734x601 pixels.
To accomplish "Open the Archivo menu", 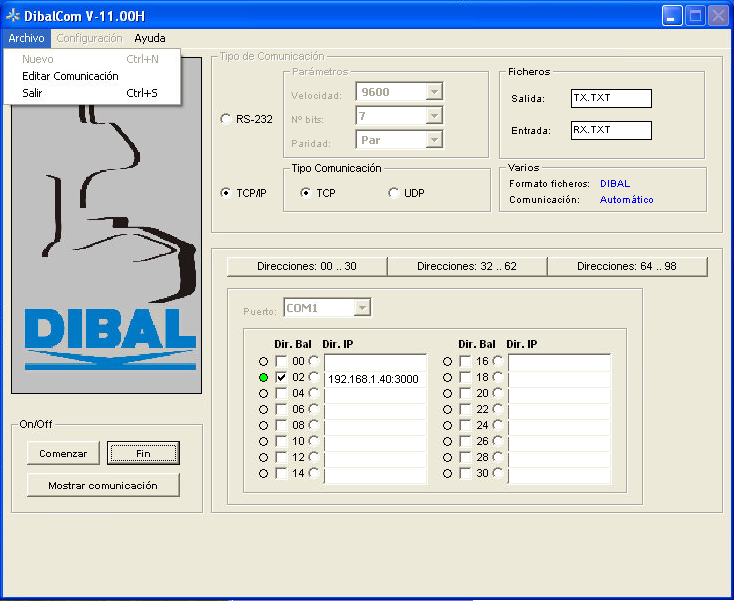I will tap(26, 38).
